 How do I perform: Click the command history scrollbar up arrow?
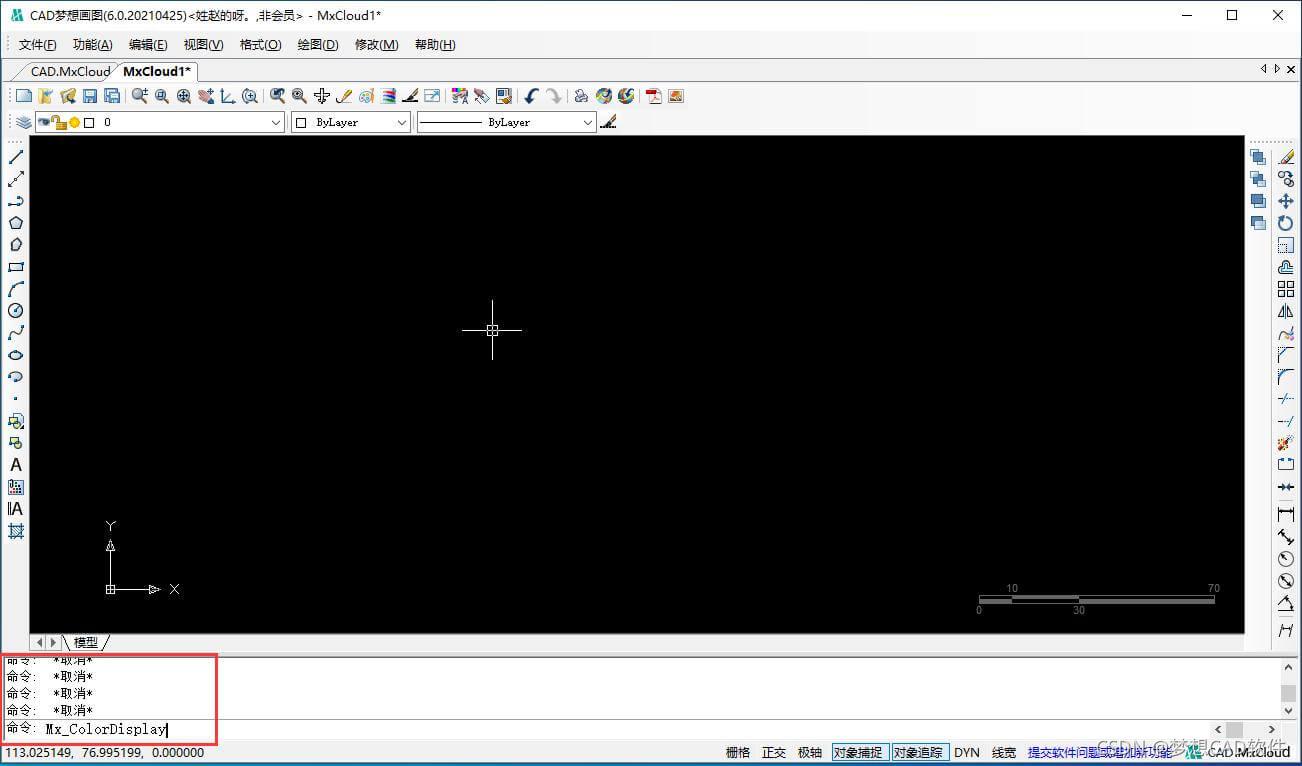1289,667
